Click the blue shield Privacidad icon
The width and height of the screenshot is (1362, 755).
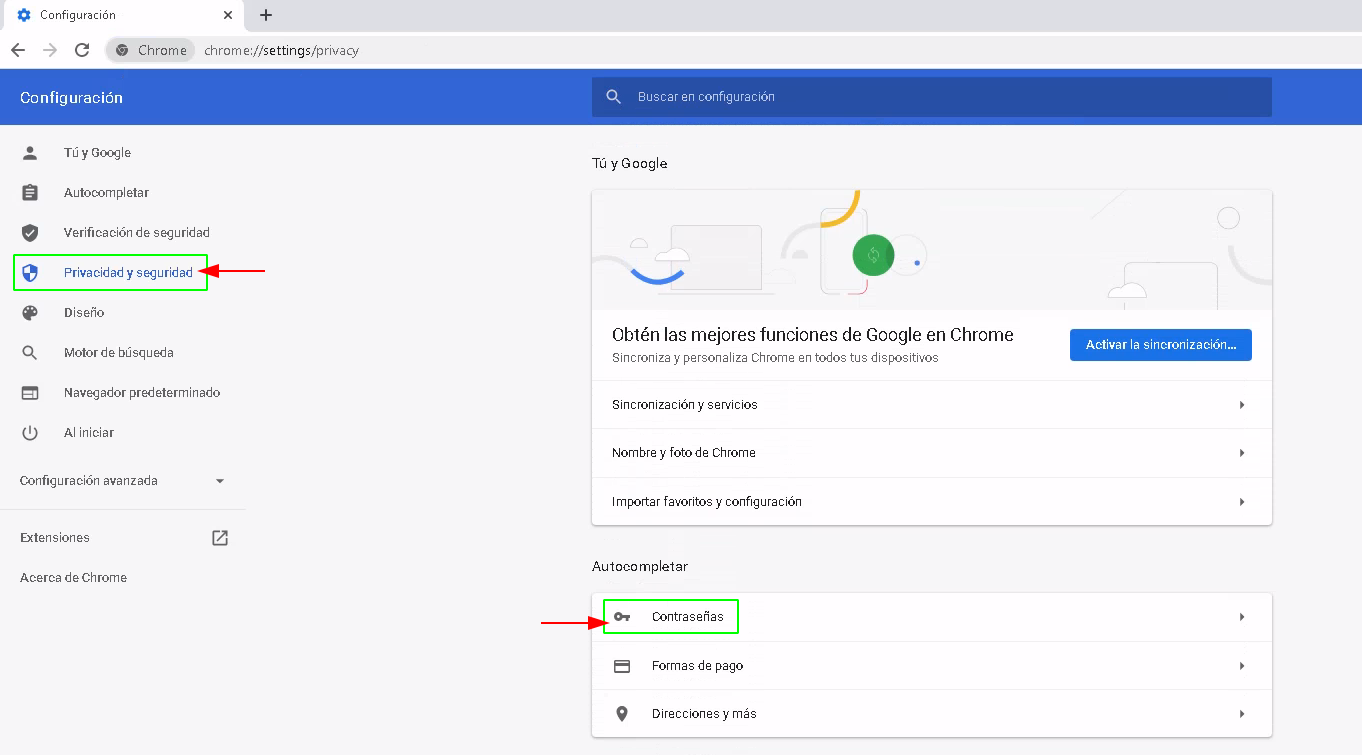30,273
